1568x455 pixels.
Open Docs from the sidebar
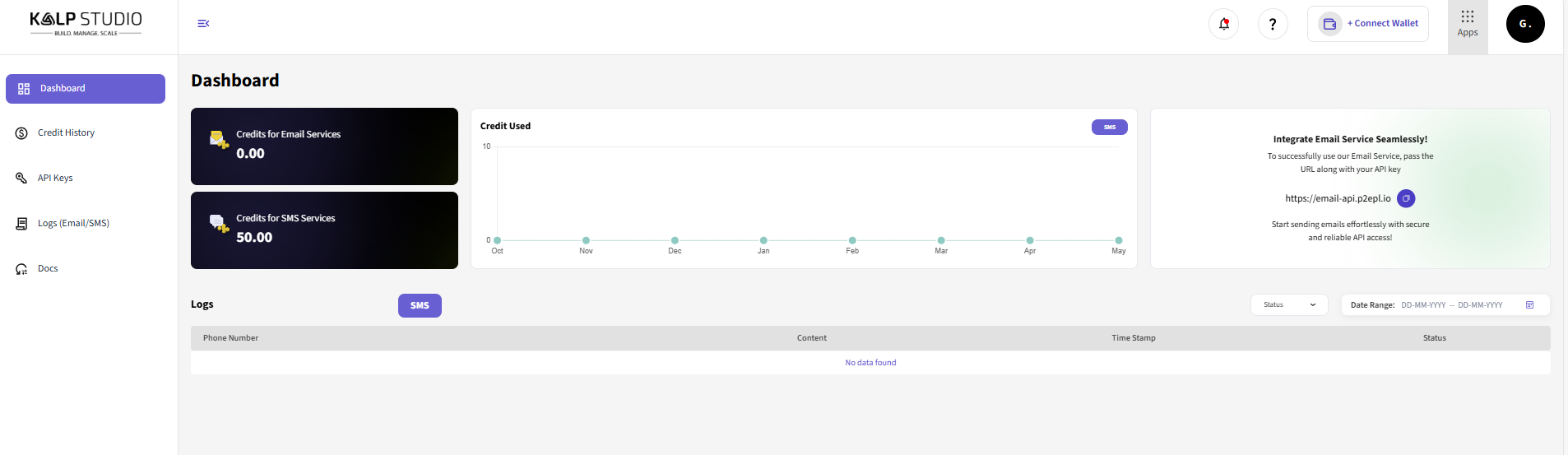point(48,269)
